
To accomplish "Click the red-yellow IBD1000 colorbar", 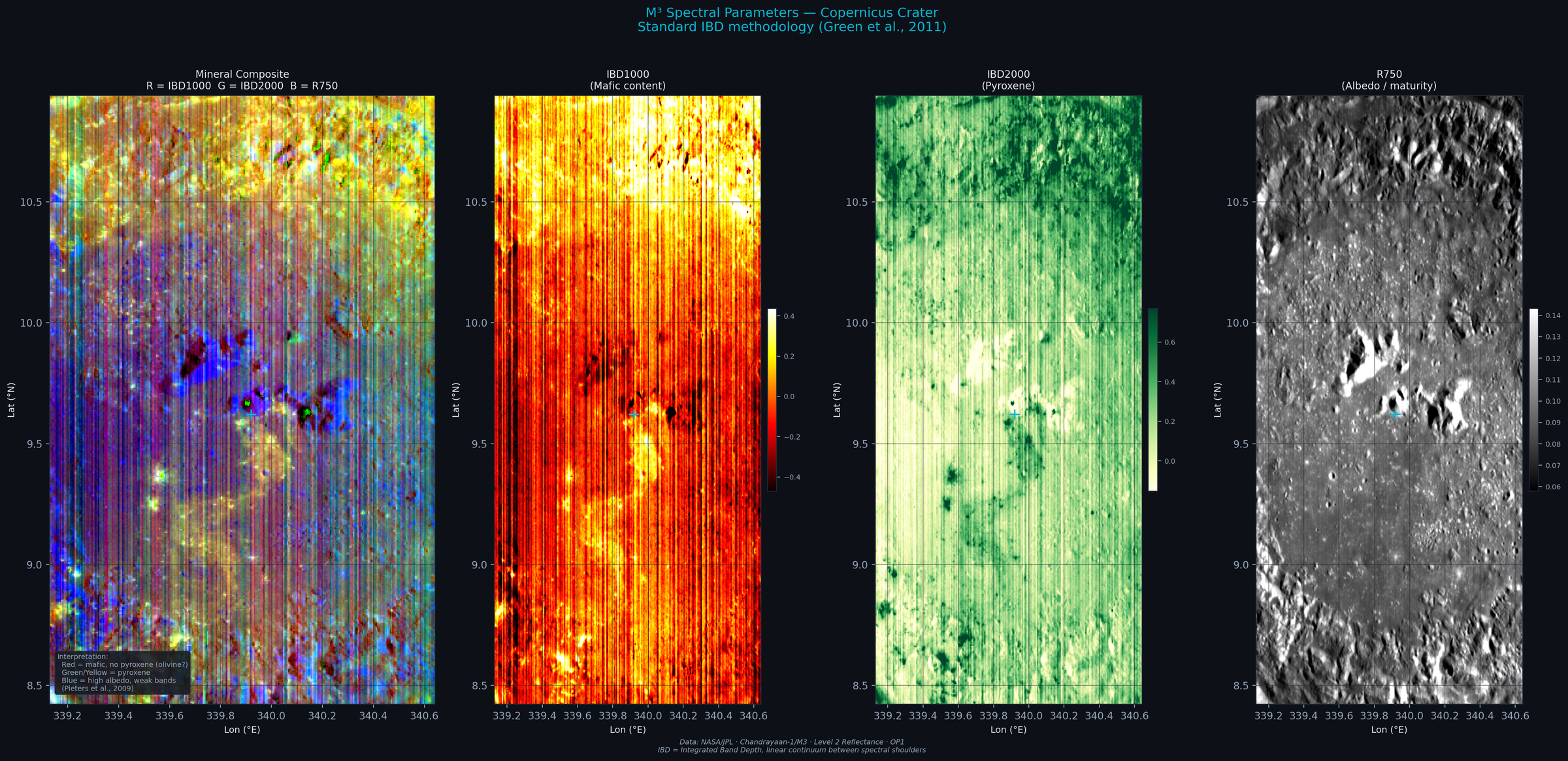I will pos(772,400).
